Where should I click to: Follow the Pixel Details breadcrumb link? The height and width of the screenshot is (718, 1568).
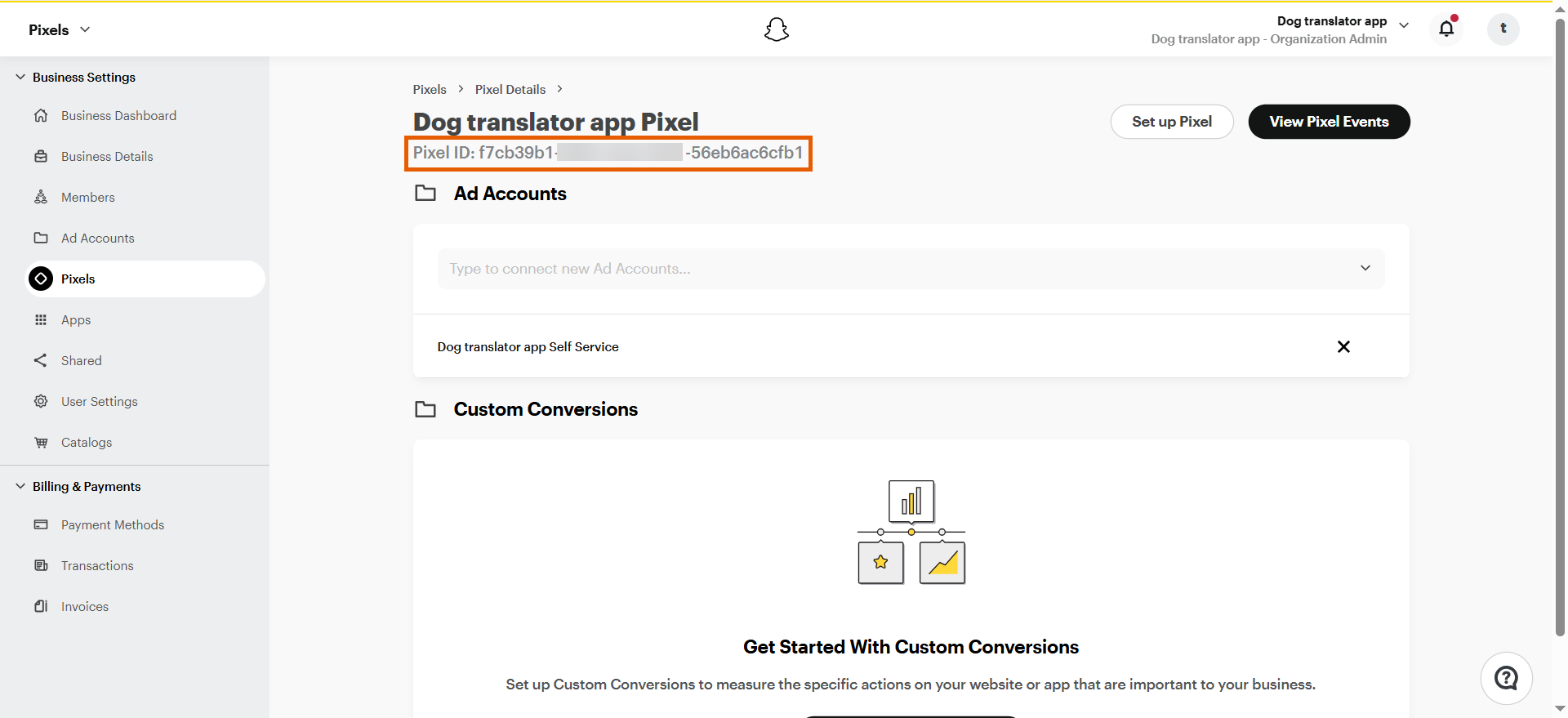(x=510, y=89)
